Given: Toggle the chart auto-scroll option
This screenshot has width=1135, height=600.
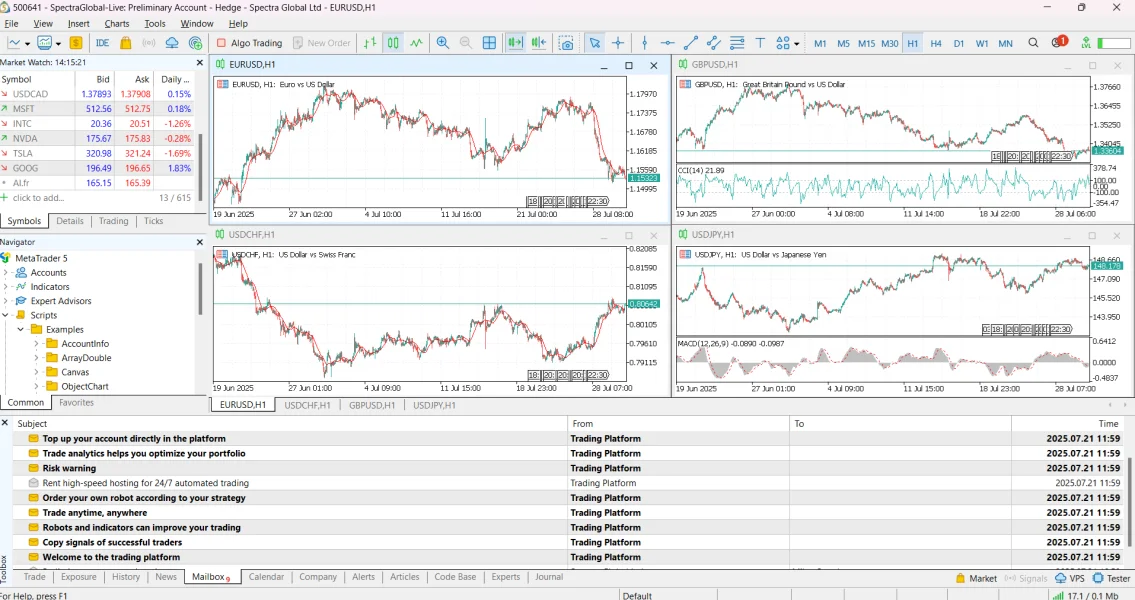Looking at the screenshot, I should click(x=515, y=43).
